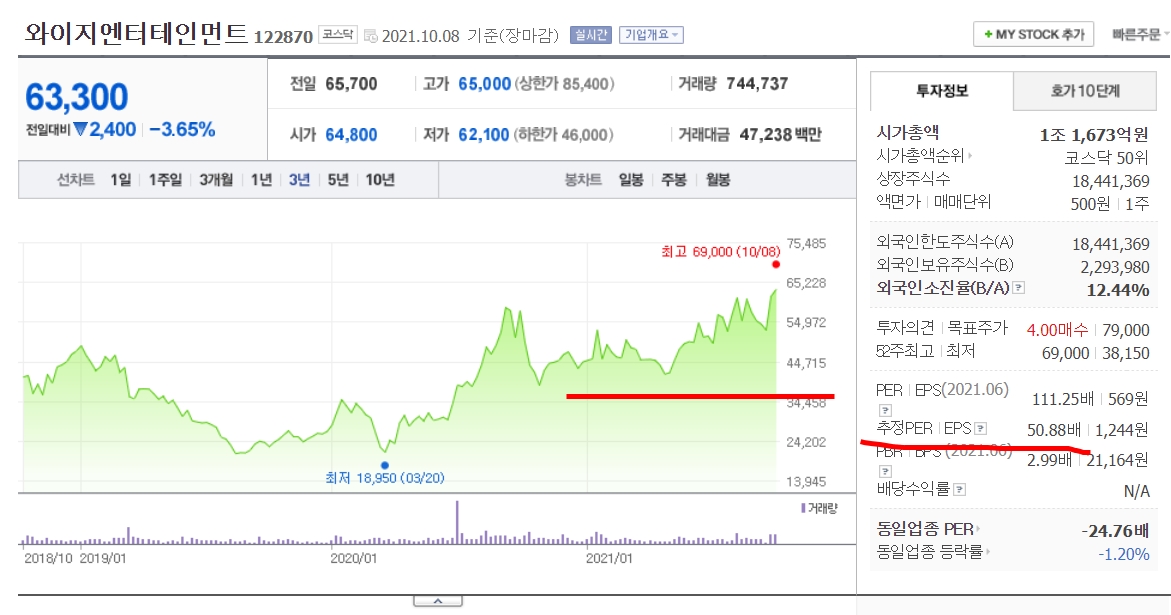The image size is (1171, 615).
Task: Click the blue 최저 18,950 marker dot
Action: (x=385, y=465)
